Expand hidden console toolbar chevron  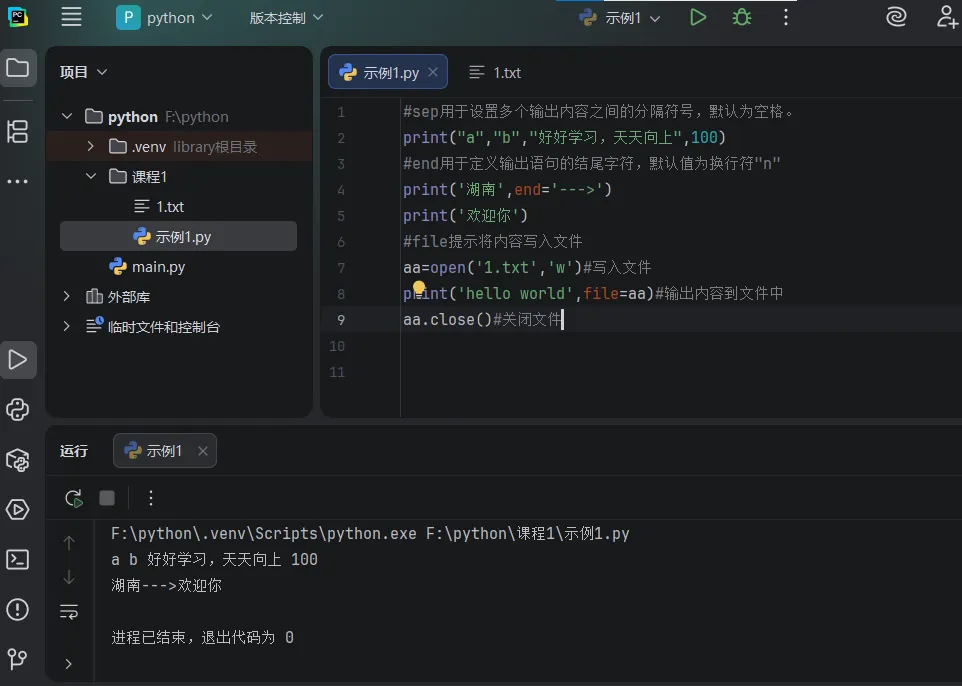point(68,664)
